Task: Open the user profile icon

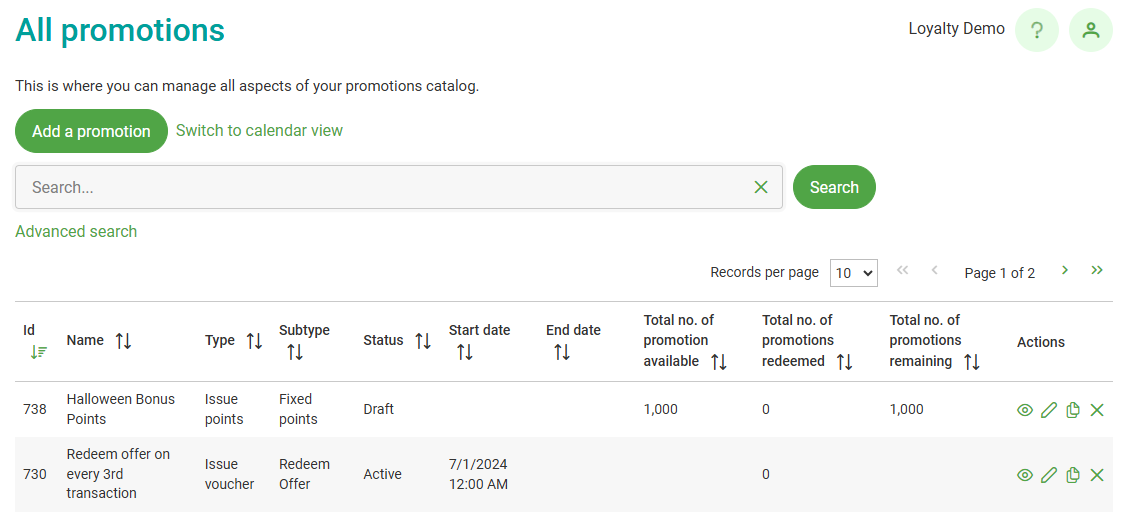Action: coord(1090,30)
